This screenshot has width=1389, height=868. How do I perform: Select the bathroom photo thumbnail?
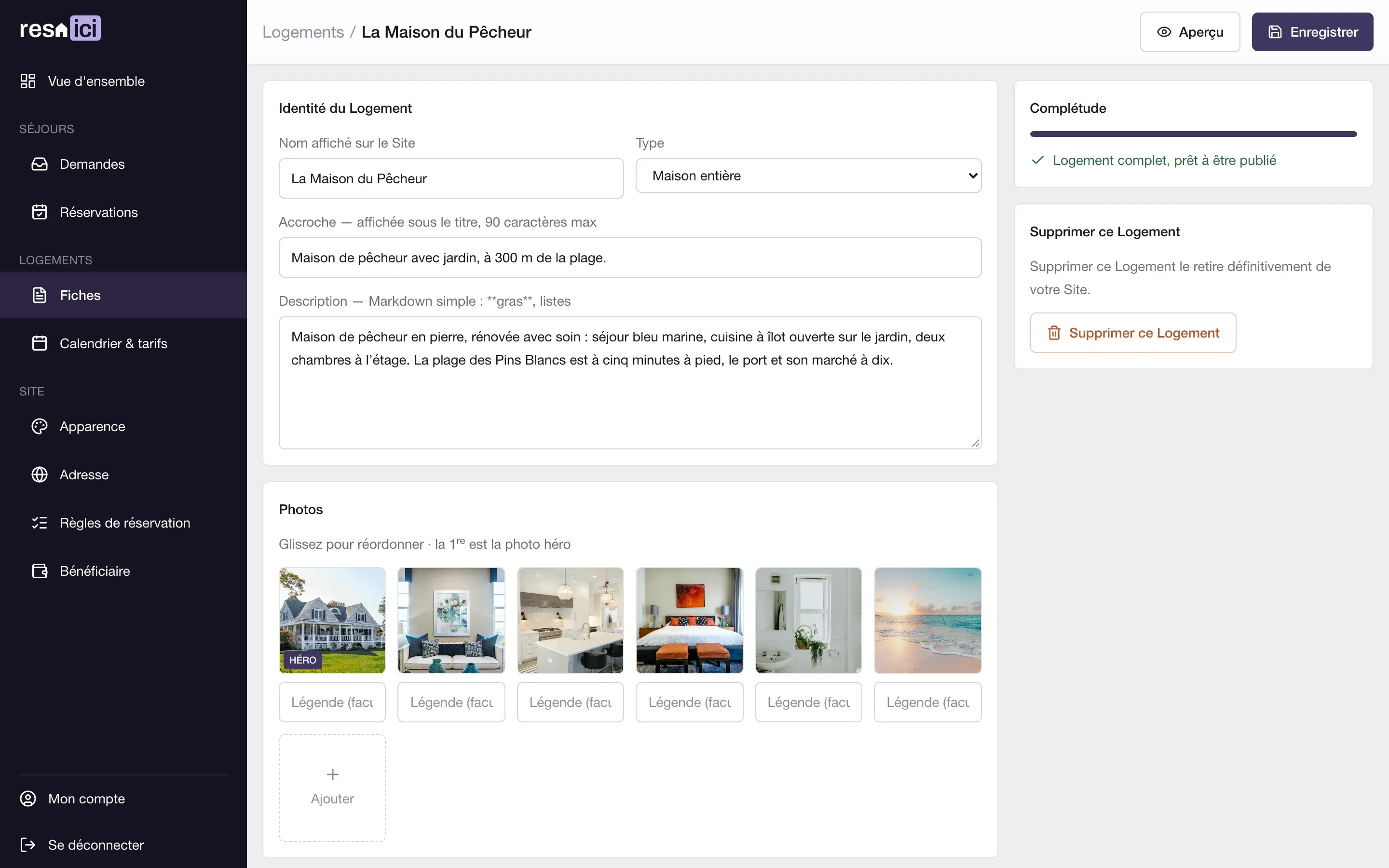click(809, 621)
